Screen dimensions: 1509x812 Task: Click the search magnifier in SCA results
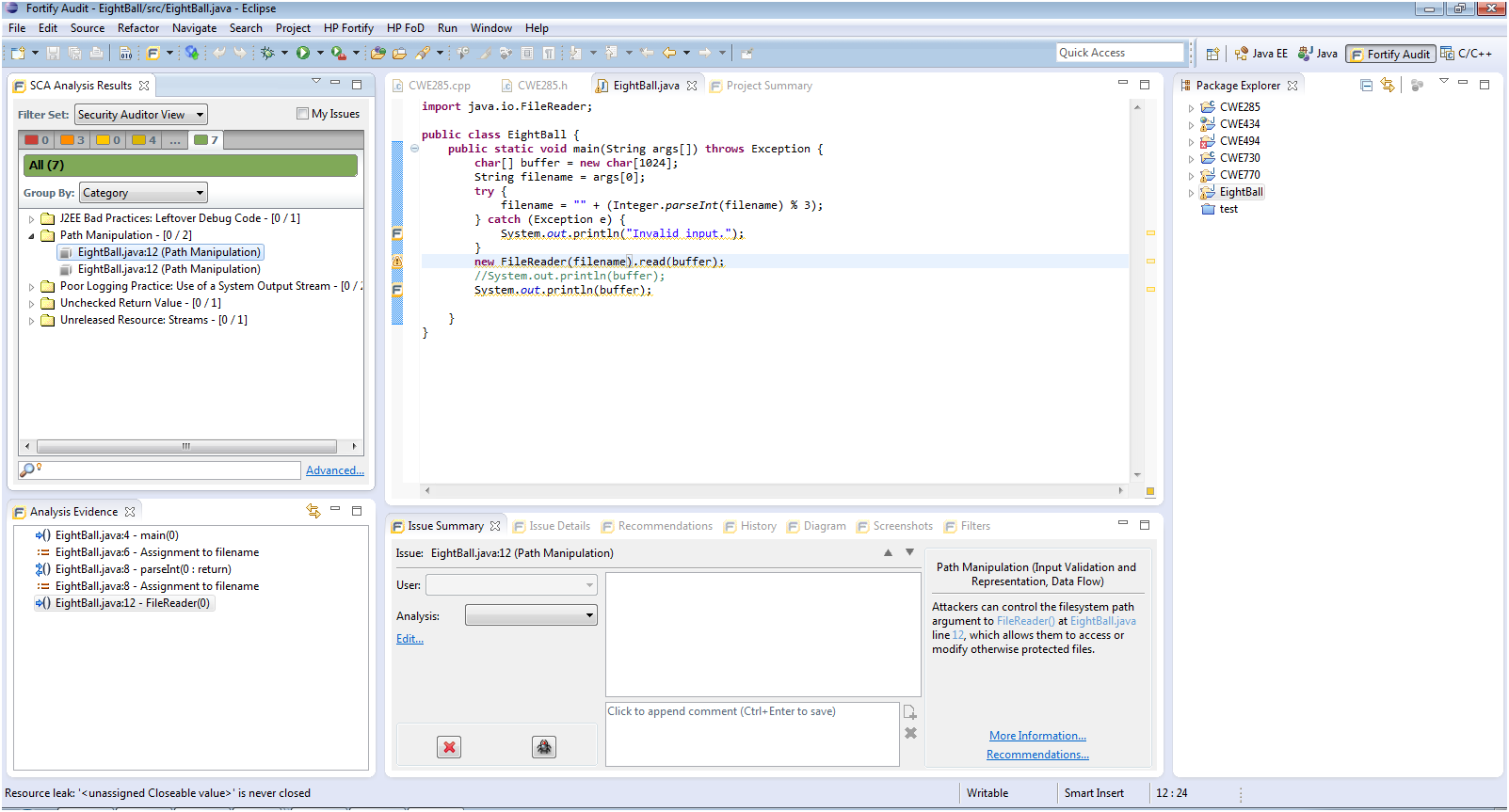click(x=28, y=470)
